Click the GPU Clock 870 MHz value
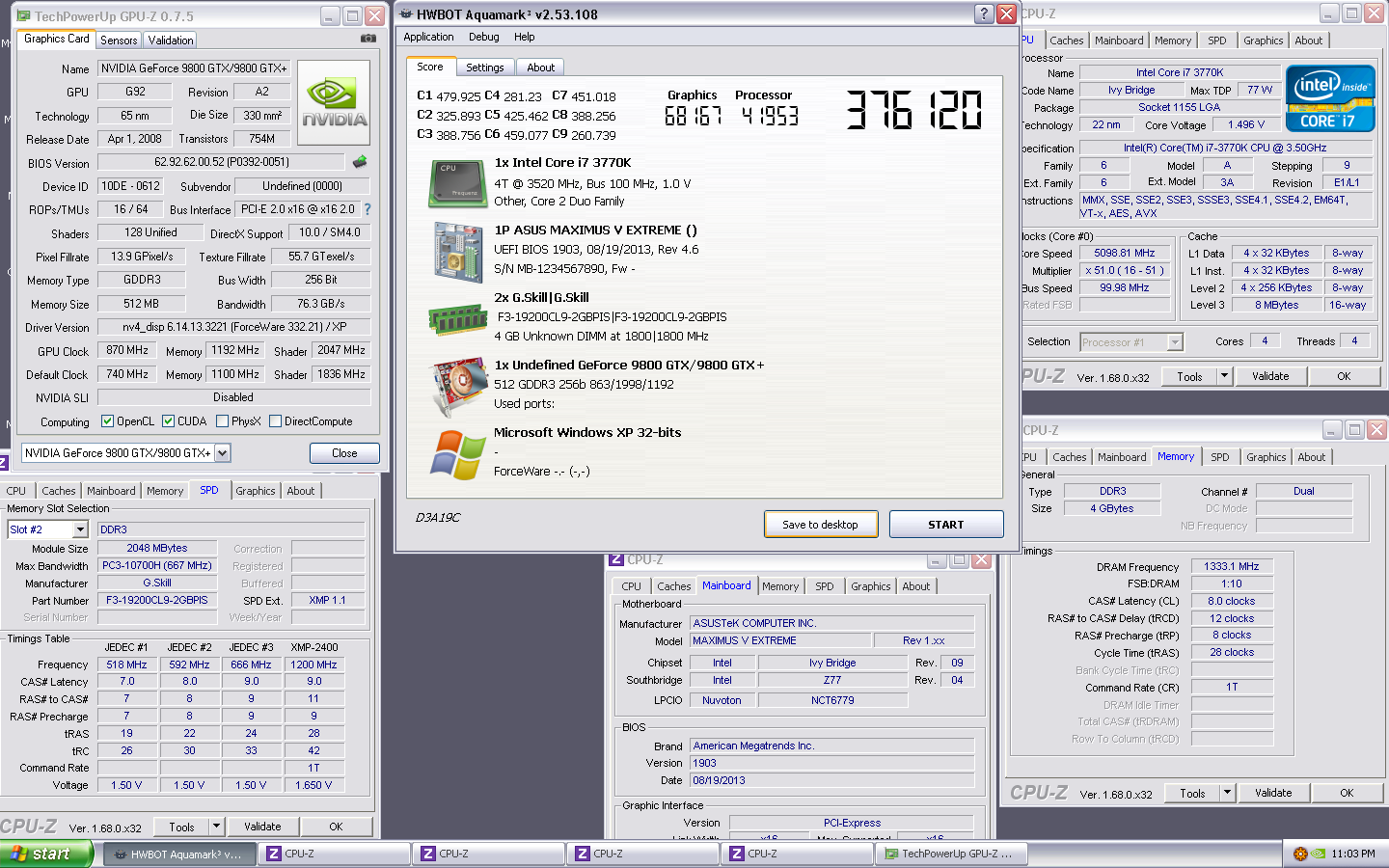The image size is (1389, 868). [x=127, y=350]
